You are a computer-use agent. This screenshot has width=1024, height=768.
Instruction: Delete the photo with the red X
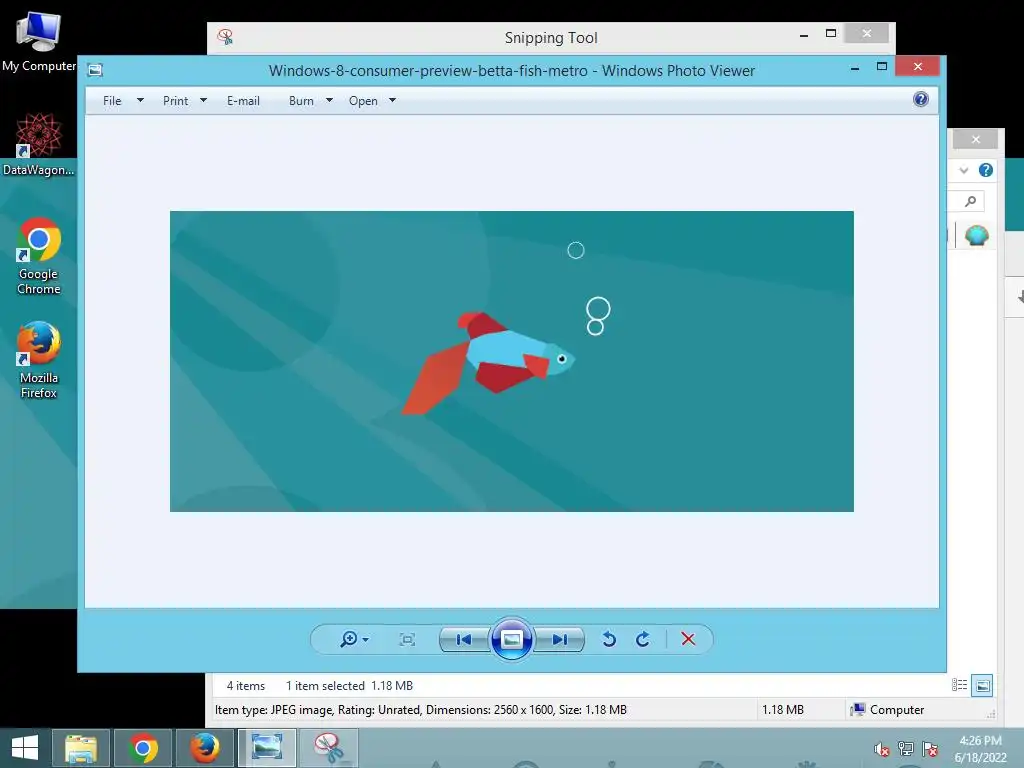tap(688, 639)
